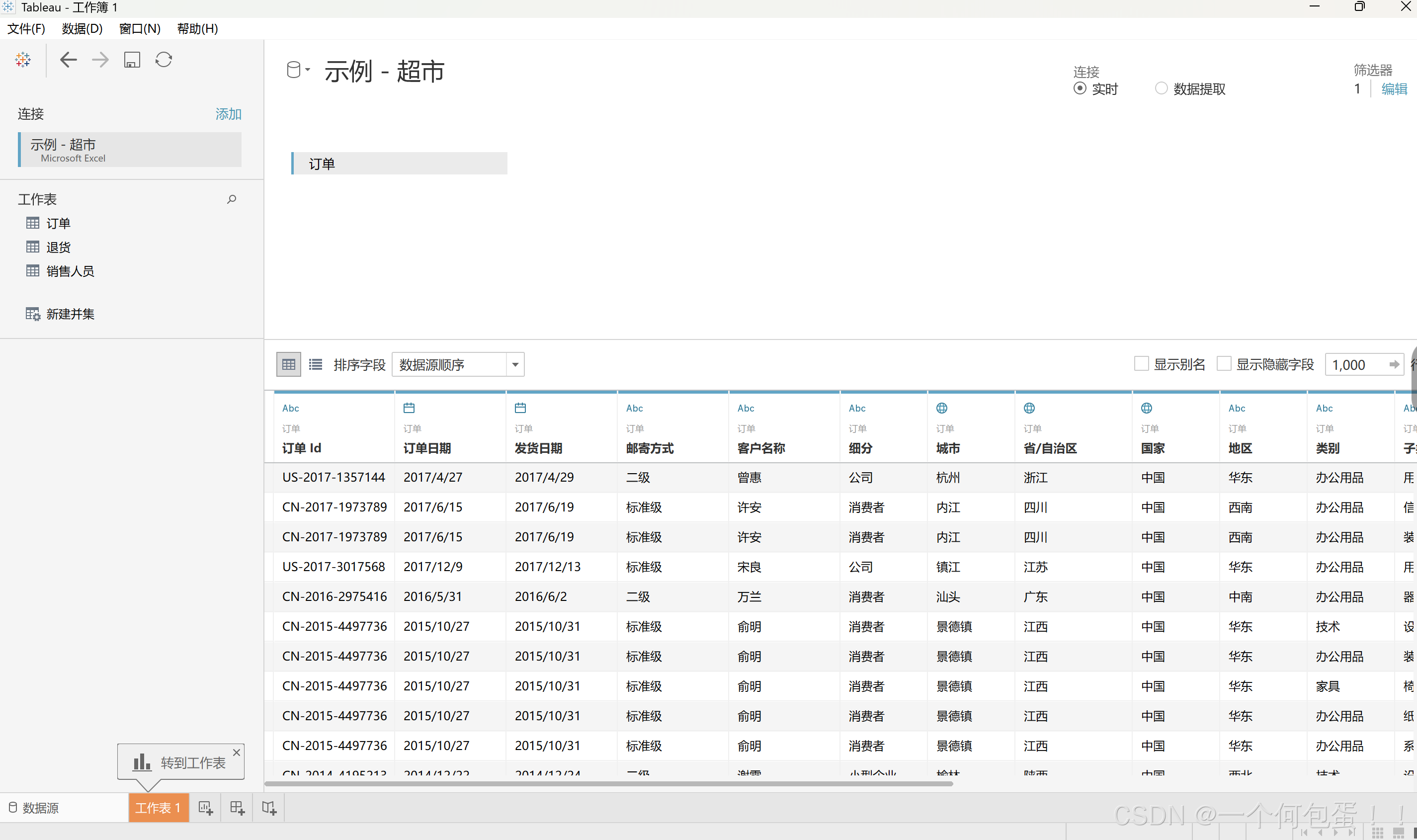
Task: Open the 数据源顺序 sort dropdown
Action: coord(514,364)
